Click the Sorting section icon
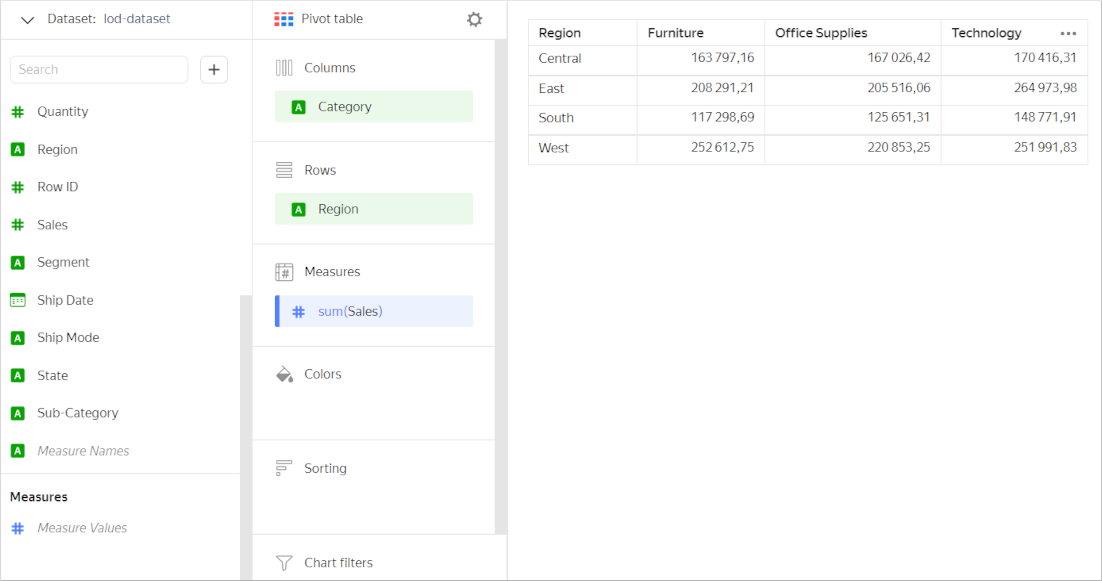This screenshot has height=581, width=1102. (284, 468)
